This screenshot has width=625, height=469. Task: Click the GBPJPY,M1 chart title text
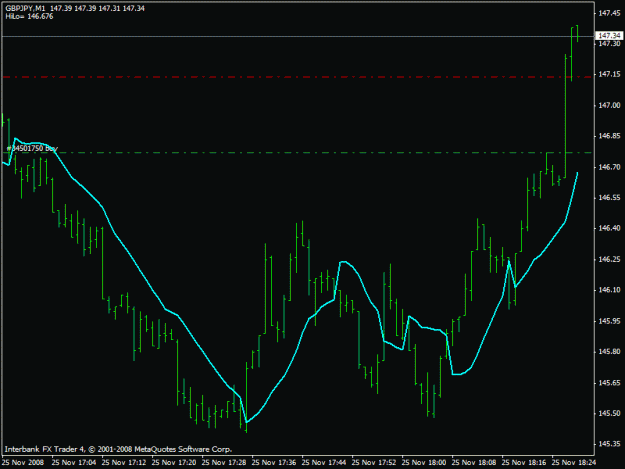coord(26,8)
